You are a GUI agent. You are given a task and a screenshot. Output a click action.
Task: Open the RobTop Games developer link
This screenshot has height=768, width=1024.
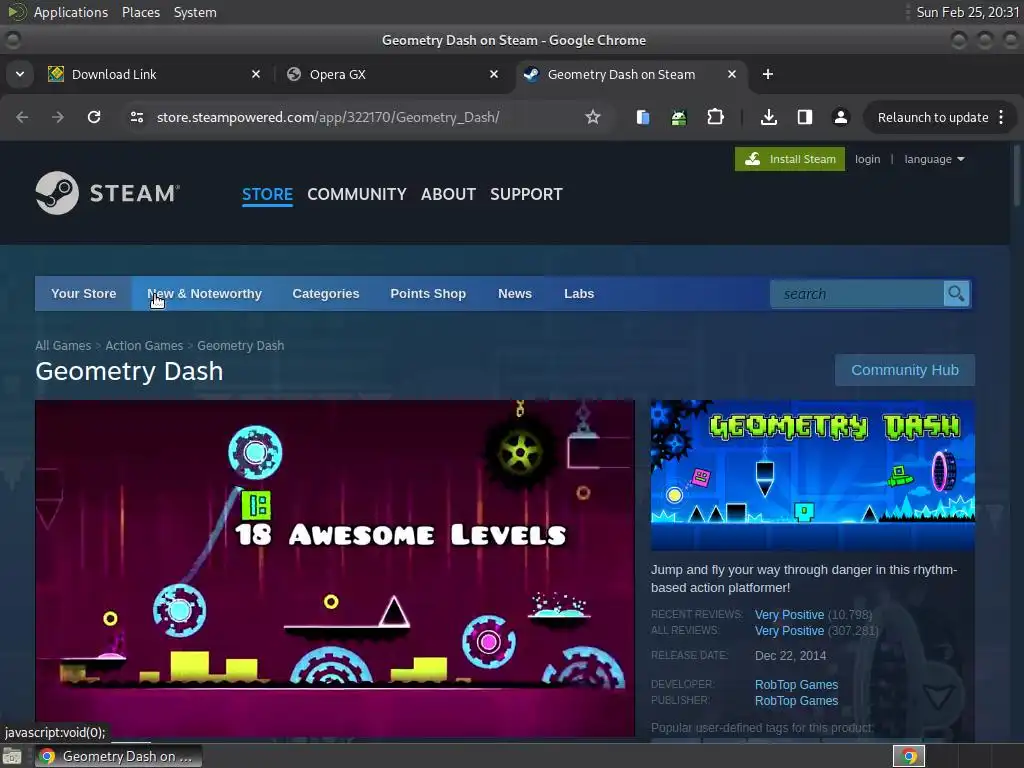click(x=796, y=684)
